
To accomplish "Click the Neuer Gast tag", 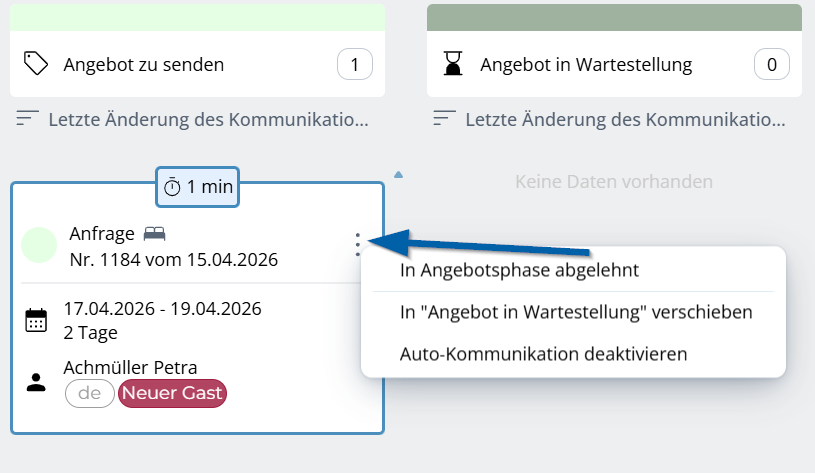I will pos(173,394).
